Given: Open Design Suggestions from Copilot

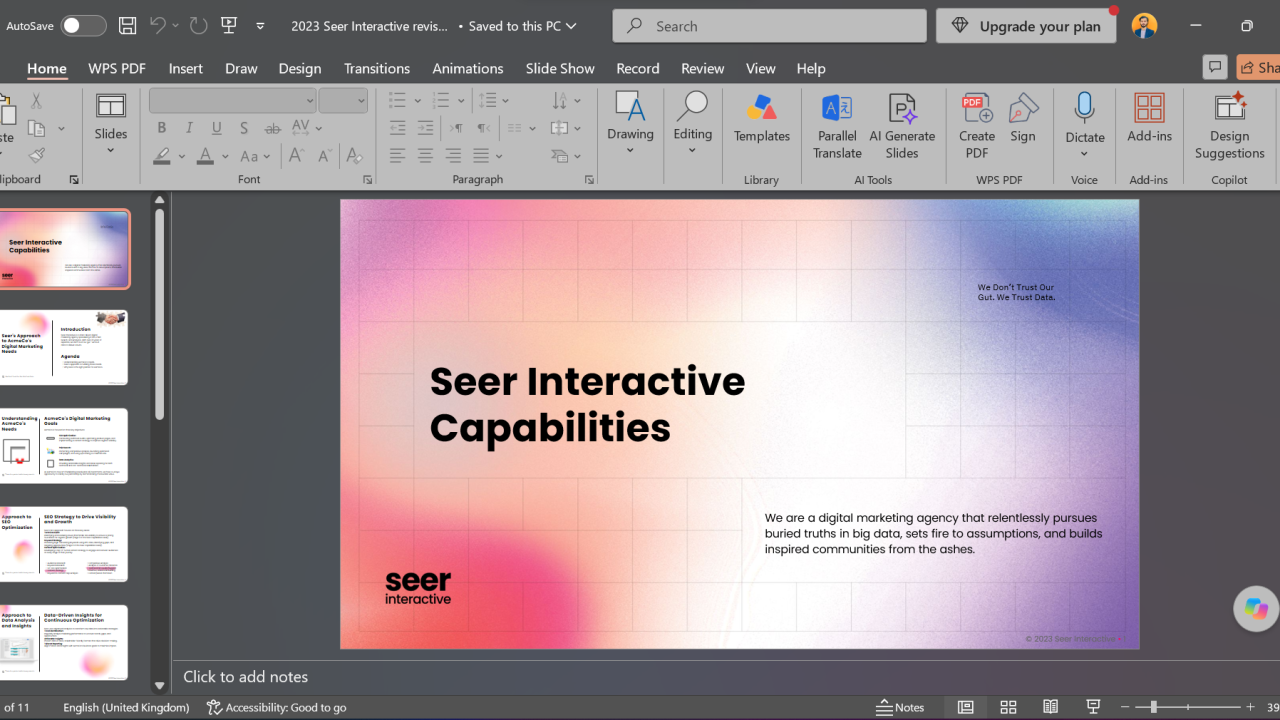Looking at the screenshot, I should click(x=1229, y=126).
